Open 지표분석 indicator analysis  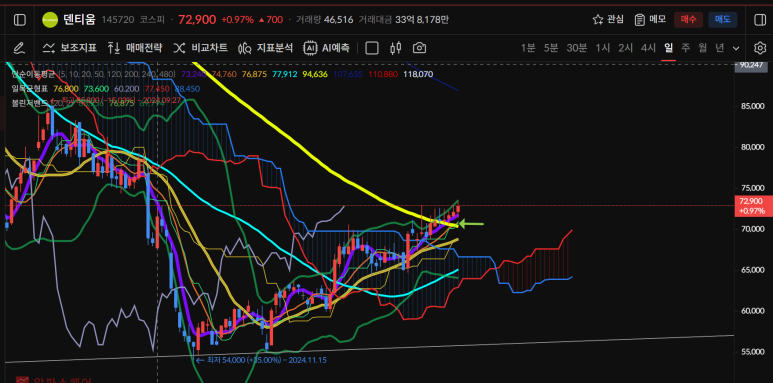[266, 48]
